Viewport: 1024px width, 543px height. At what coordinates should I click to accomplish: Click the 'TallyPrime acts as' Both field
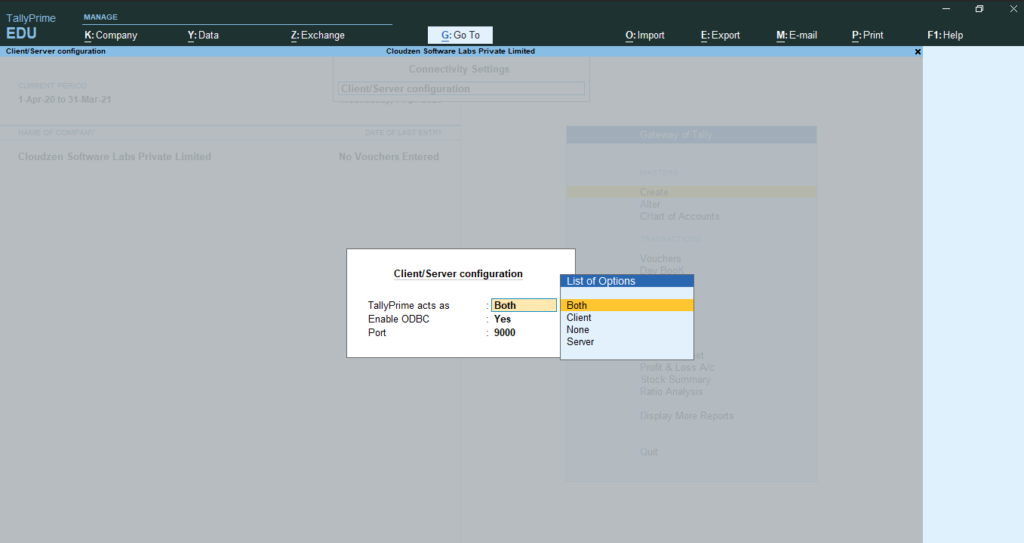(524, 305)
